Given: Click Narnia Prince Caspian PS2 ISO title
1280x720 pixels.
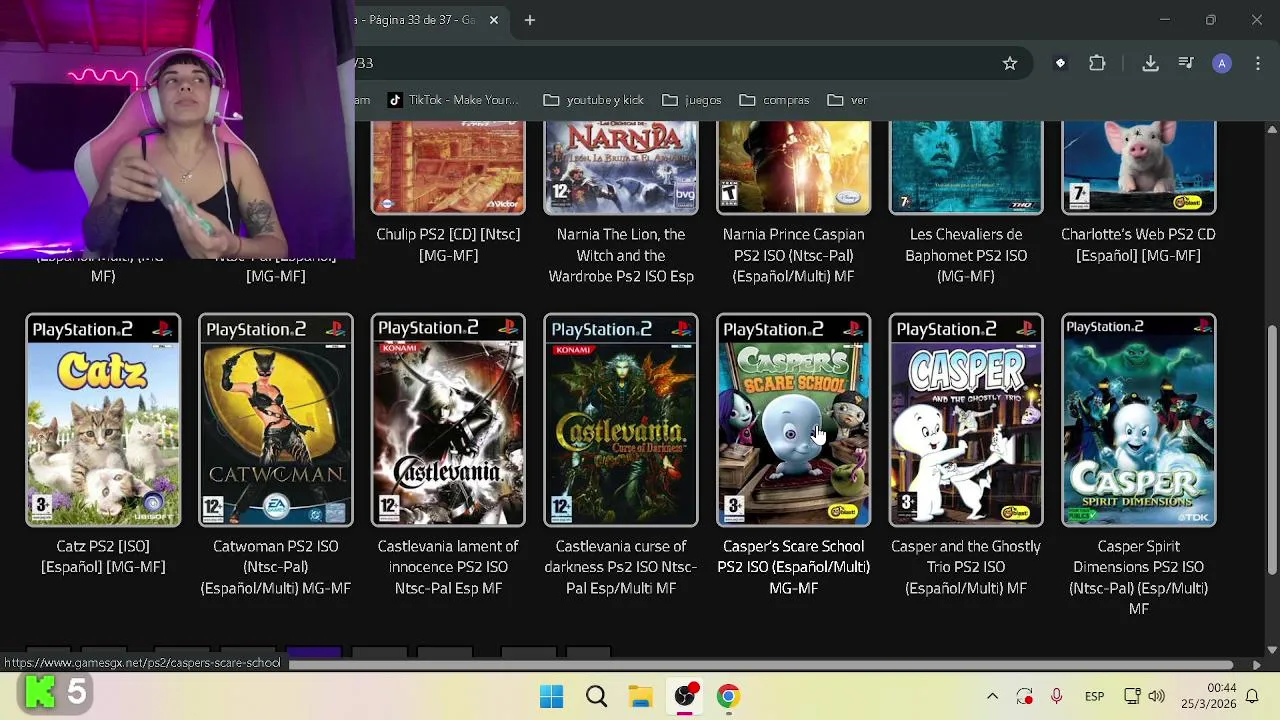Looking at the screenshot, I should tap(794, 255).
